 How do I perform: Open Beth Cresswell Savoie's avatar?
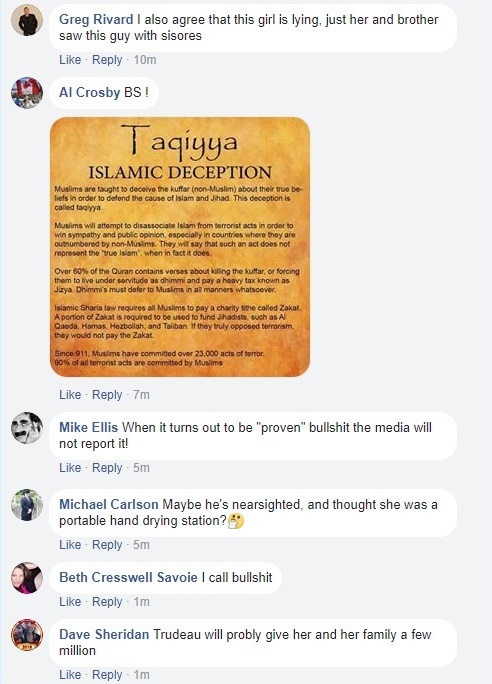27,578
